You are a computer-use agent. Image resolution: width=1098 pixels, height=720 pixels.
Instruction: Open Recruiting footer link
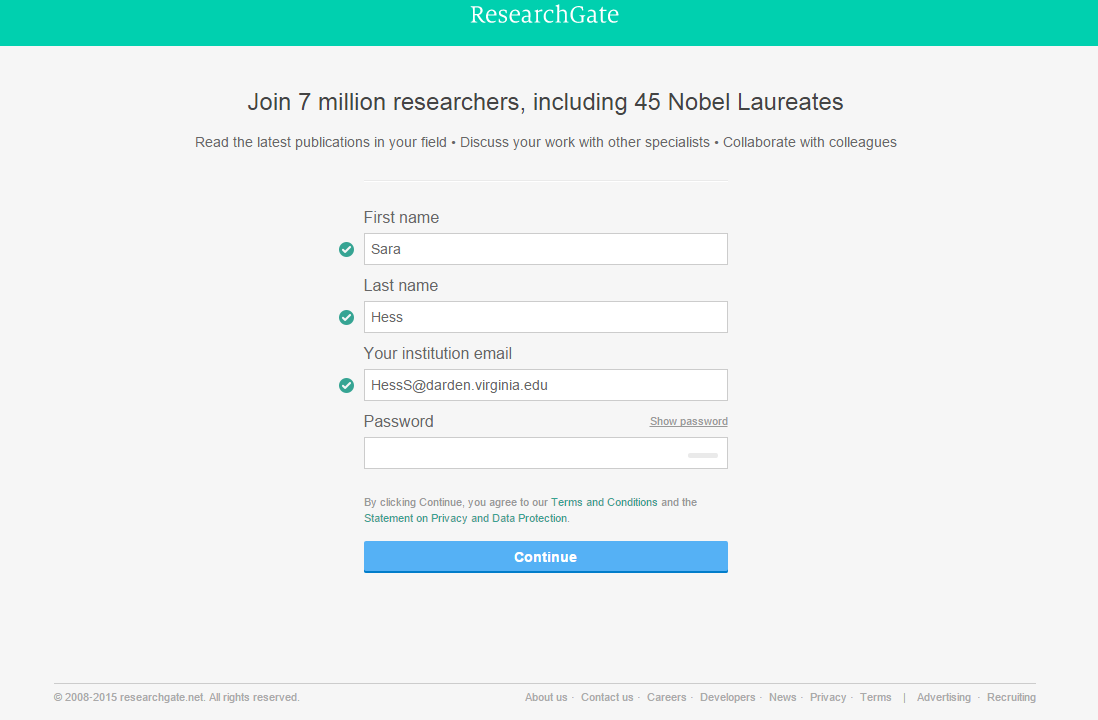[x=1011, y=698]
